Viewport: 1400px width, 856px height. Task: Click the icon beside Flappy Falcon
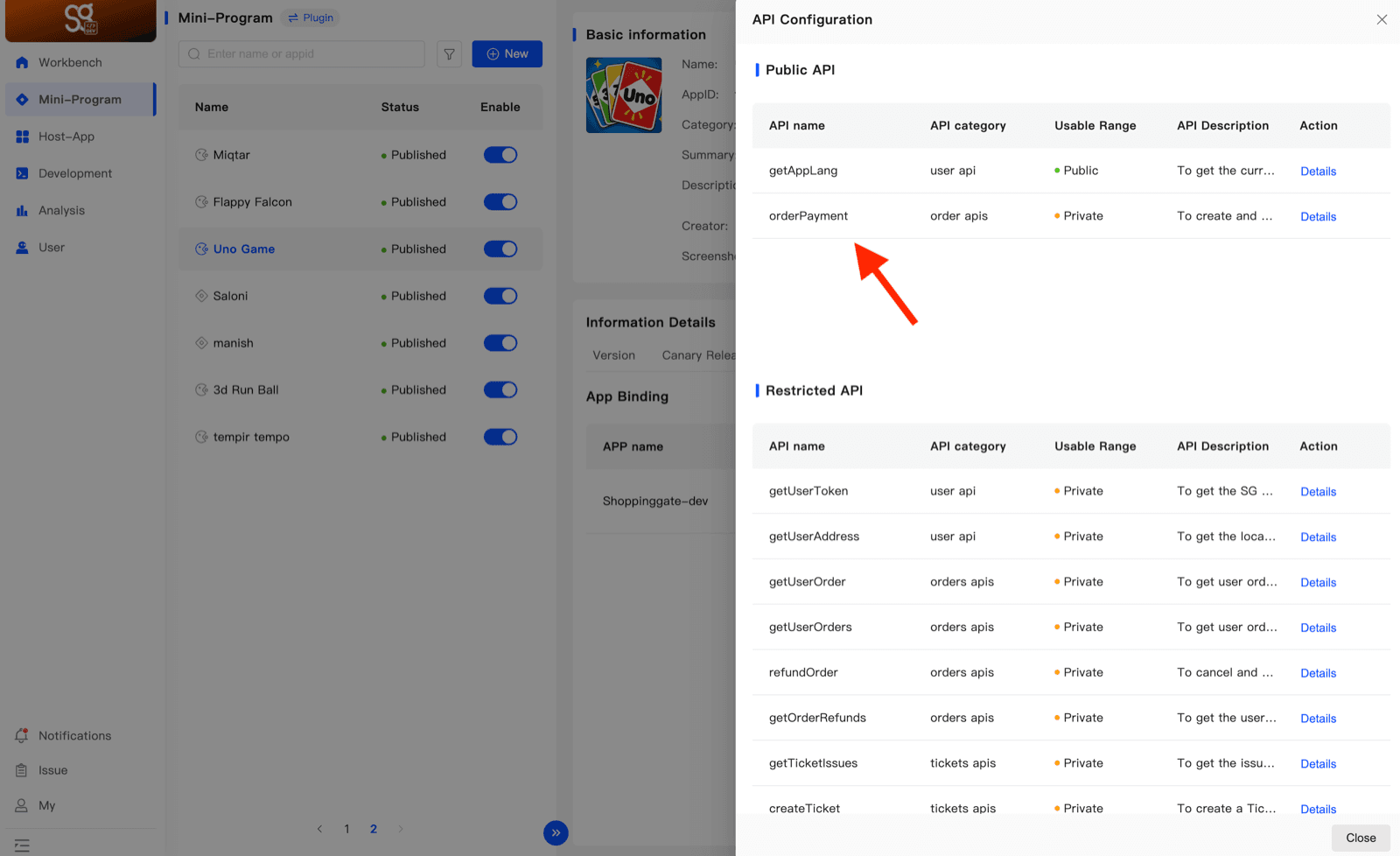[201, 202]
